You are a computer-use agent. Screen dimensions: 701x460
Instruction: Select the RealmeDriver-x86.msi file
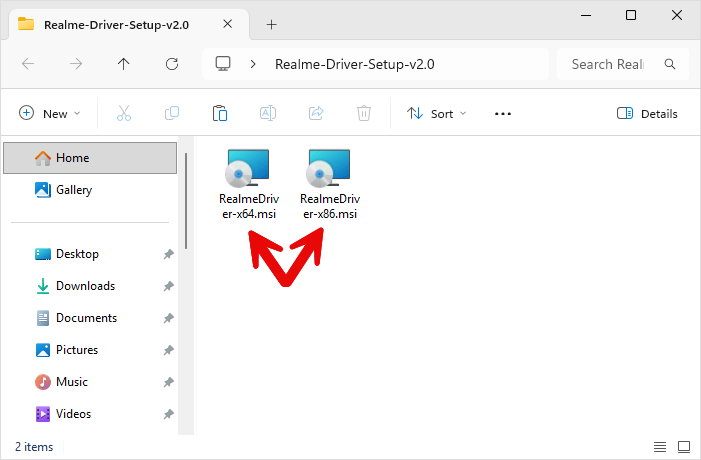tap(330, 184)
